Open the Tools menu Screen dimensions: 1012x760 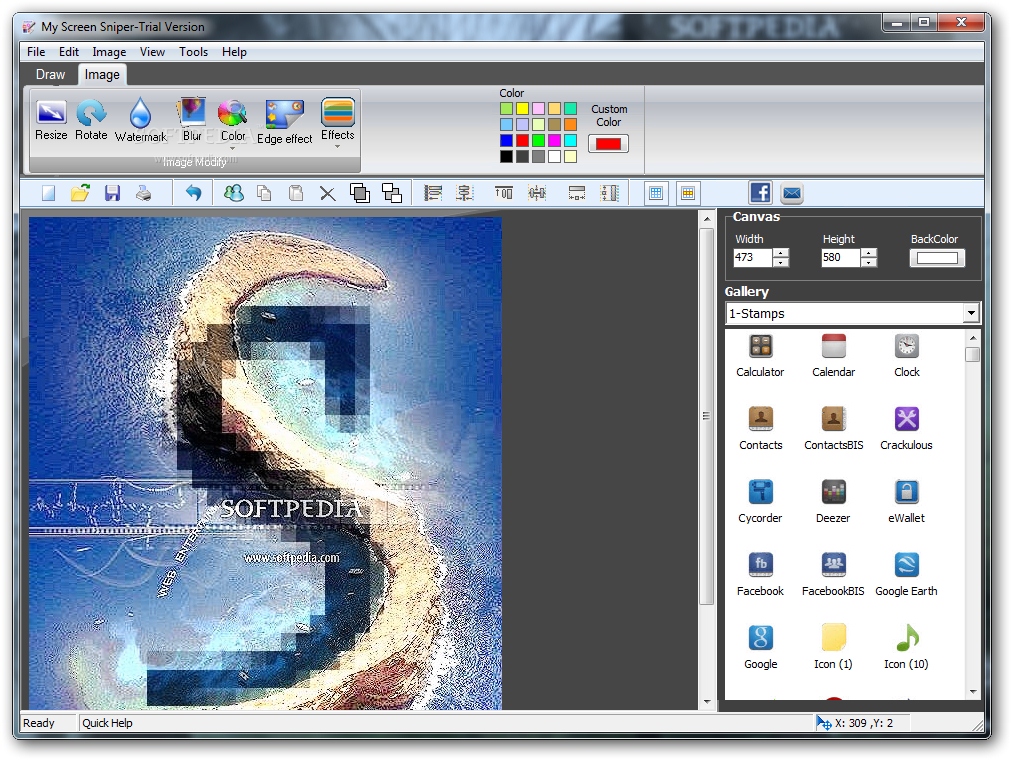(194, 52)
